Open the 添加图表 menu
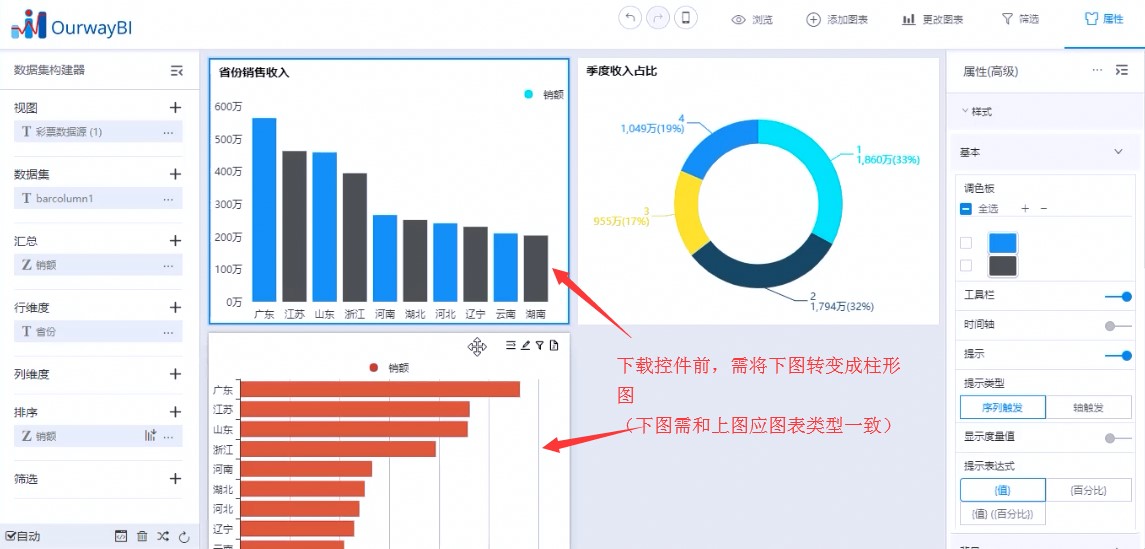Screen dimensions: 1145x549 click(837, 20)
